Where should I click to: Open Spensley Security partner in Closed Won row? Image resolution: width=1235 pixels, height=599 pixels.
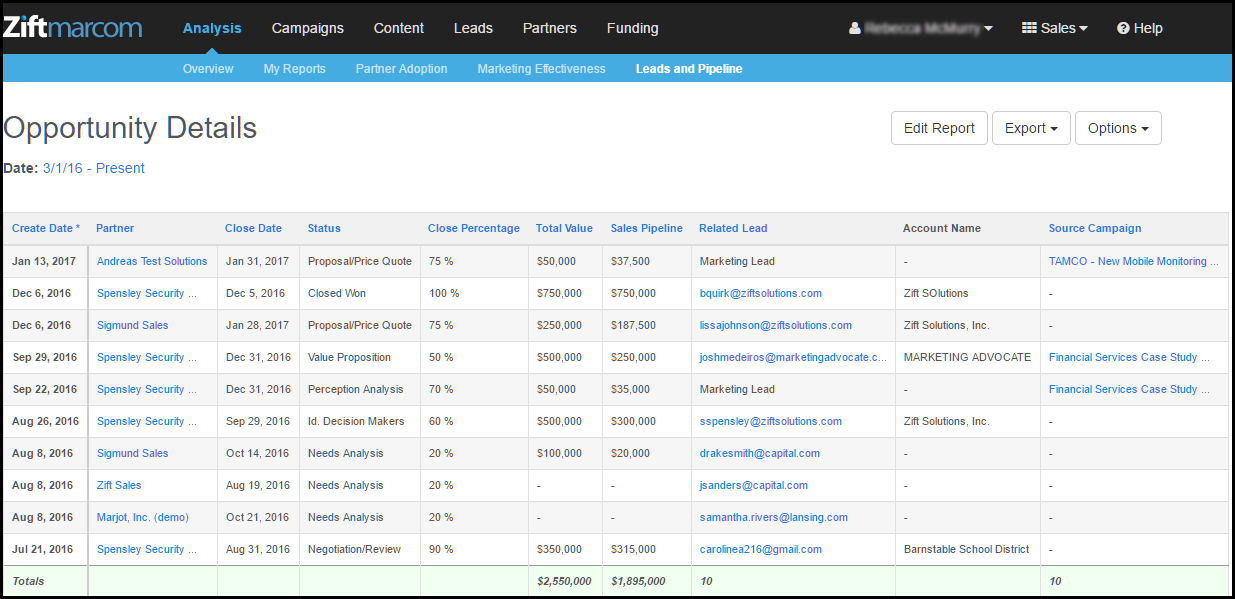[x=147, y=293]
